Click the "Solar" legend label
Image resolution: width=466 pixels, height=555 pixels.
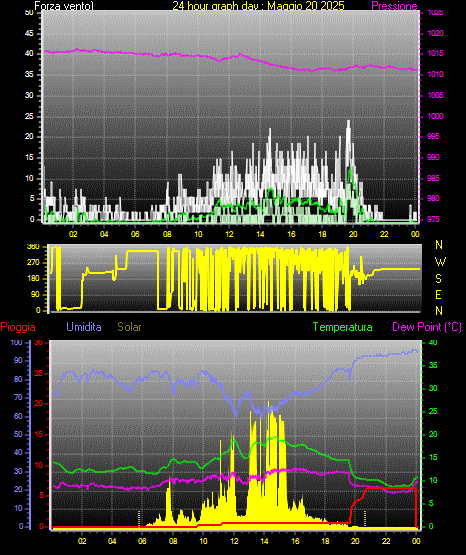[x=130, y=327]
